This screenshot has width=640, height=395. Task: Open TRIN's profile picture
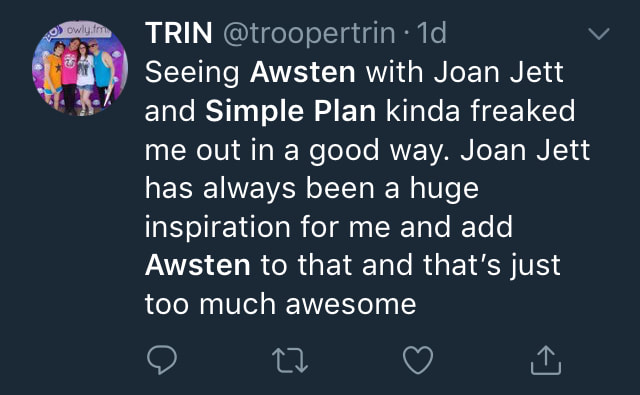pyautogui.click(x=80, y=68)
